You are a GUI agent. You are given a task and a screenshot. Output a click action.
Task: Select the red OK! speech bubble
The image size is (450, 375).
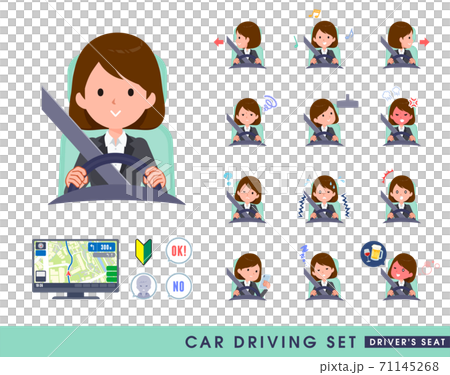[x=179, y=251]
